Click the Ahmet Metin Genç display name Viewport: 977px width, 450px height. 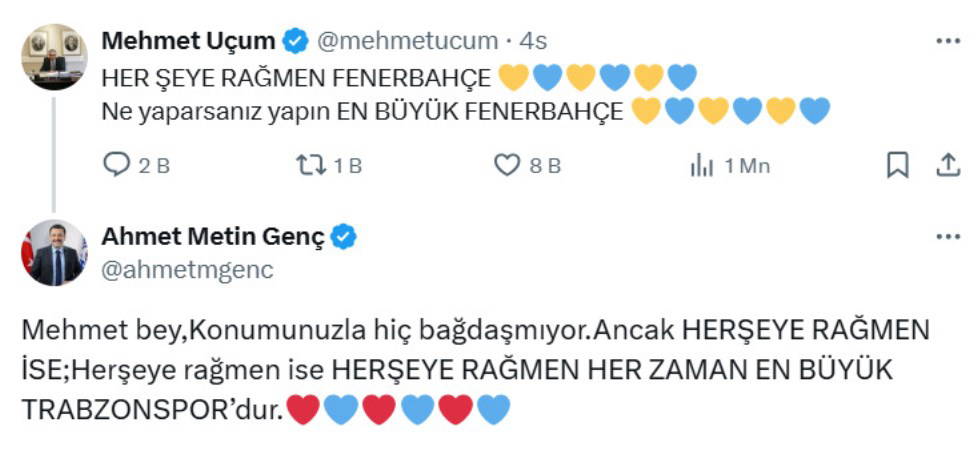click(213, 237)
